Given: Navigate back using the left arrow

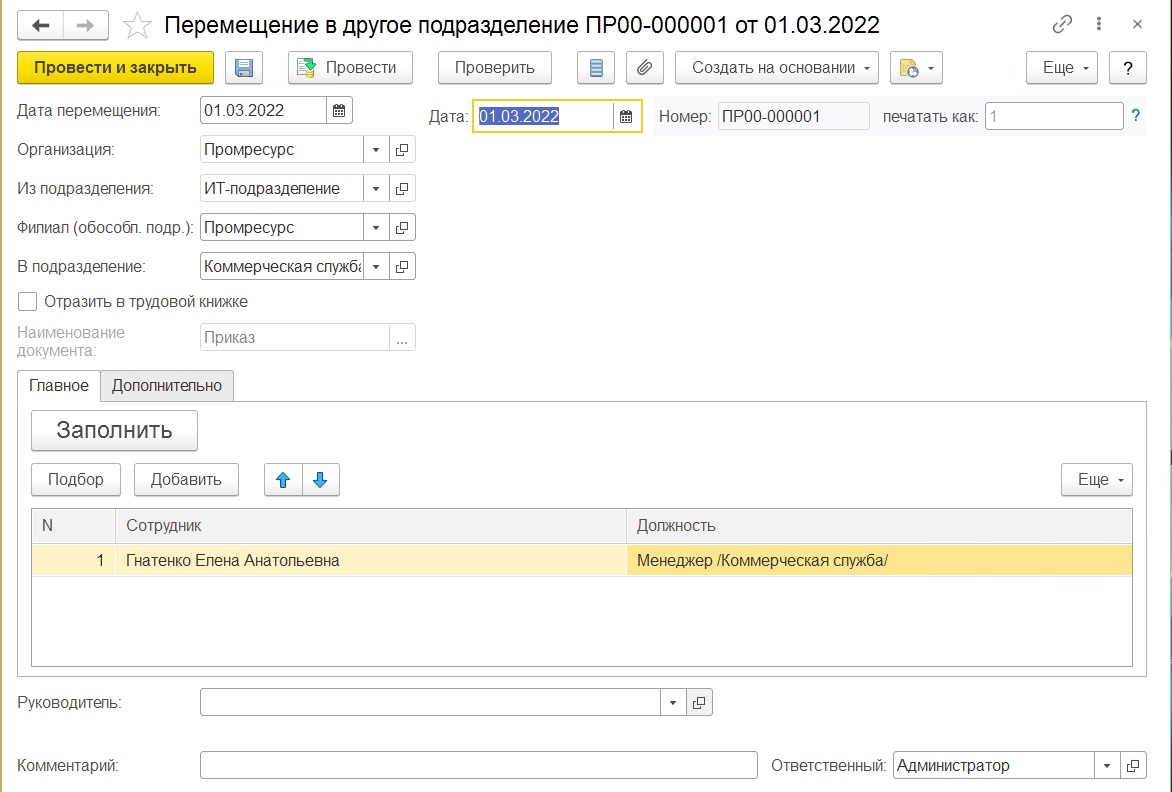Looking at the screenshot, I should coord(48,25).
